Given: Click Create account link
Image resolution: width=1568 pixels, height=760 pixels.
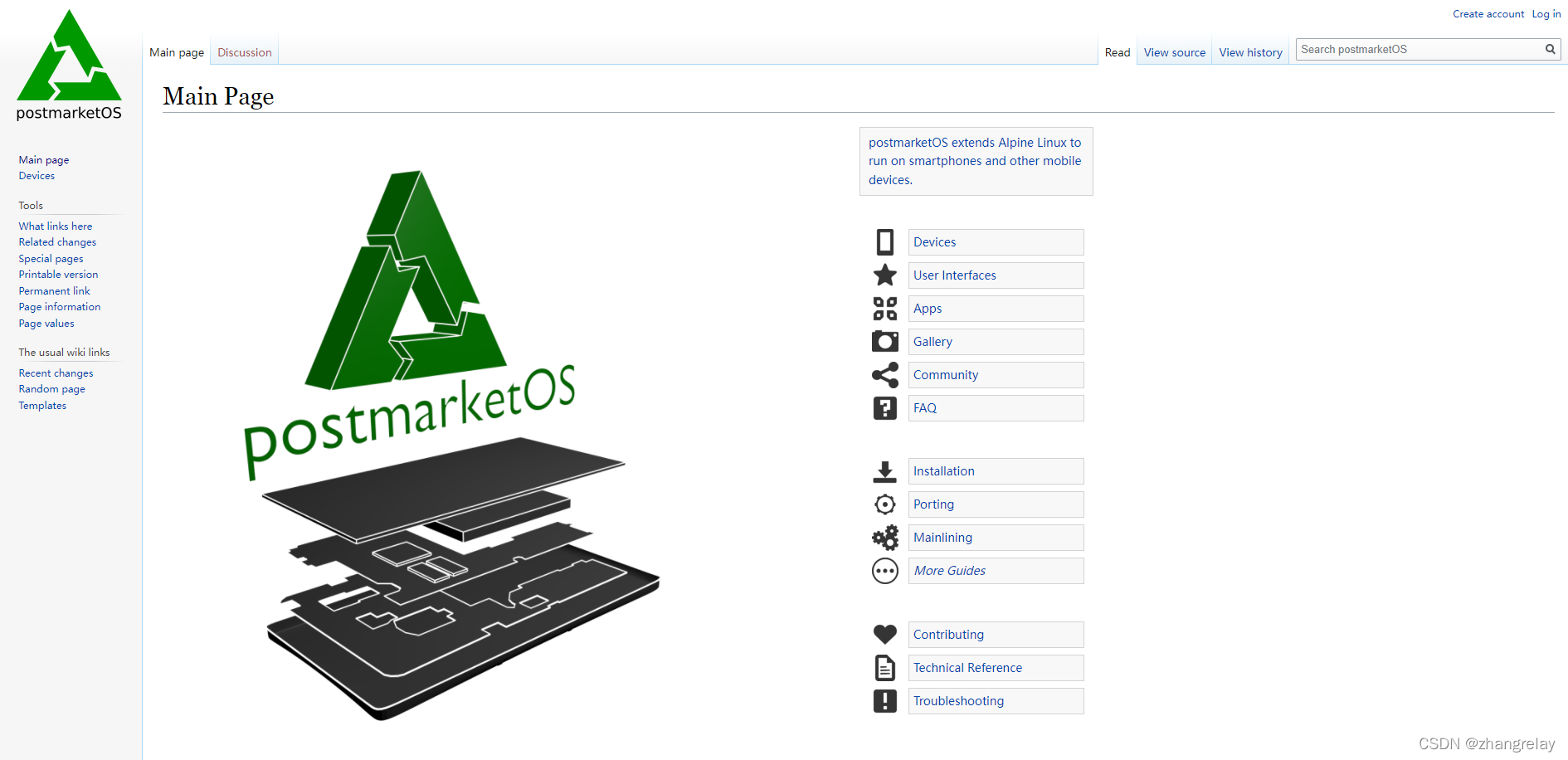Looking at the screenshot, I should pos(1488,14).
